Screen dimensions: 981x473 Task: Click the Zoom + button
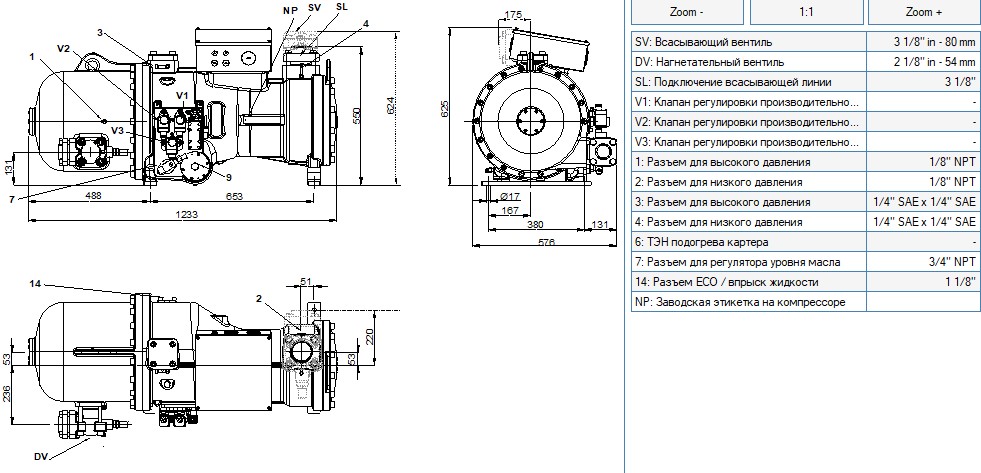point(924,12)
